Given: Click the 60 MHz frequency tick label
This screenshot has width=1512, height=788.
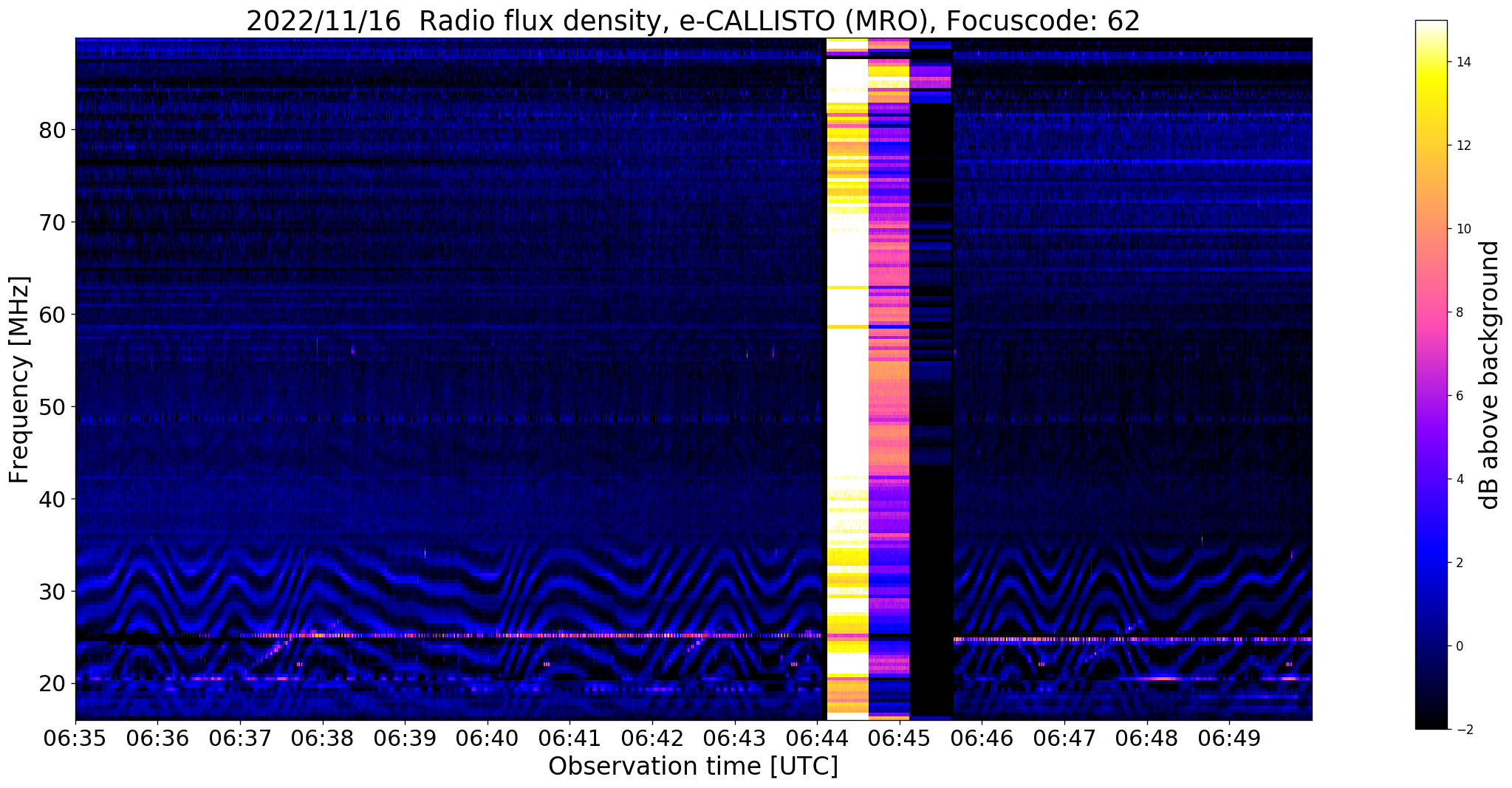Looking at the screenshot, I should click(52, 315).
